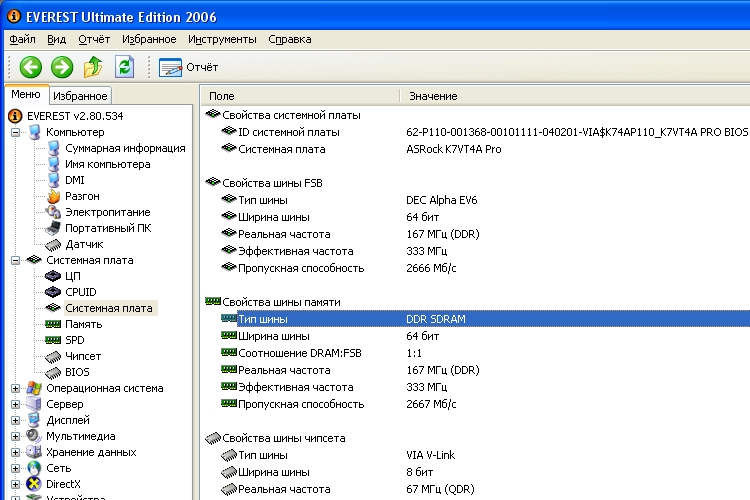Select the 8 бит bus width value
Image resolution: width=750 pixels, height=500 pixels.
coord(419,472)
